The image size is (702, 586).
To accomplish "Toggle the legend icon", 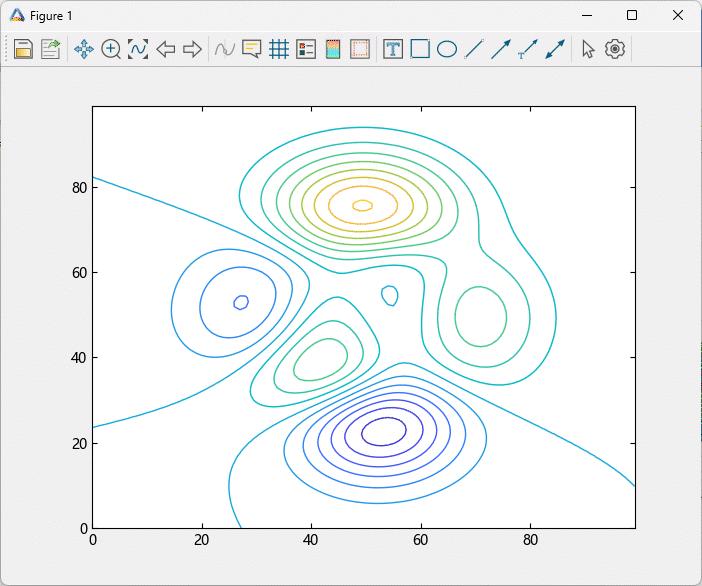I will click(x=306, y=49).
